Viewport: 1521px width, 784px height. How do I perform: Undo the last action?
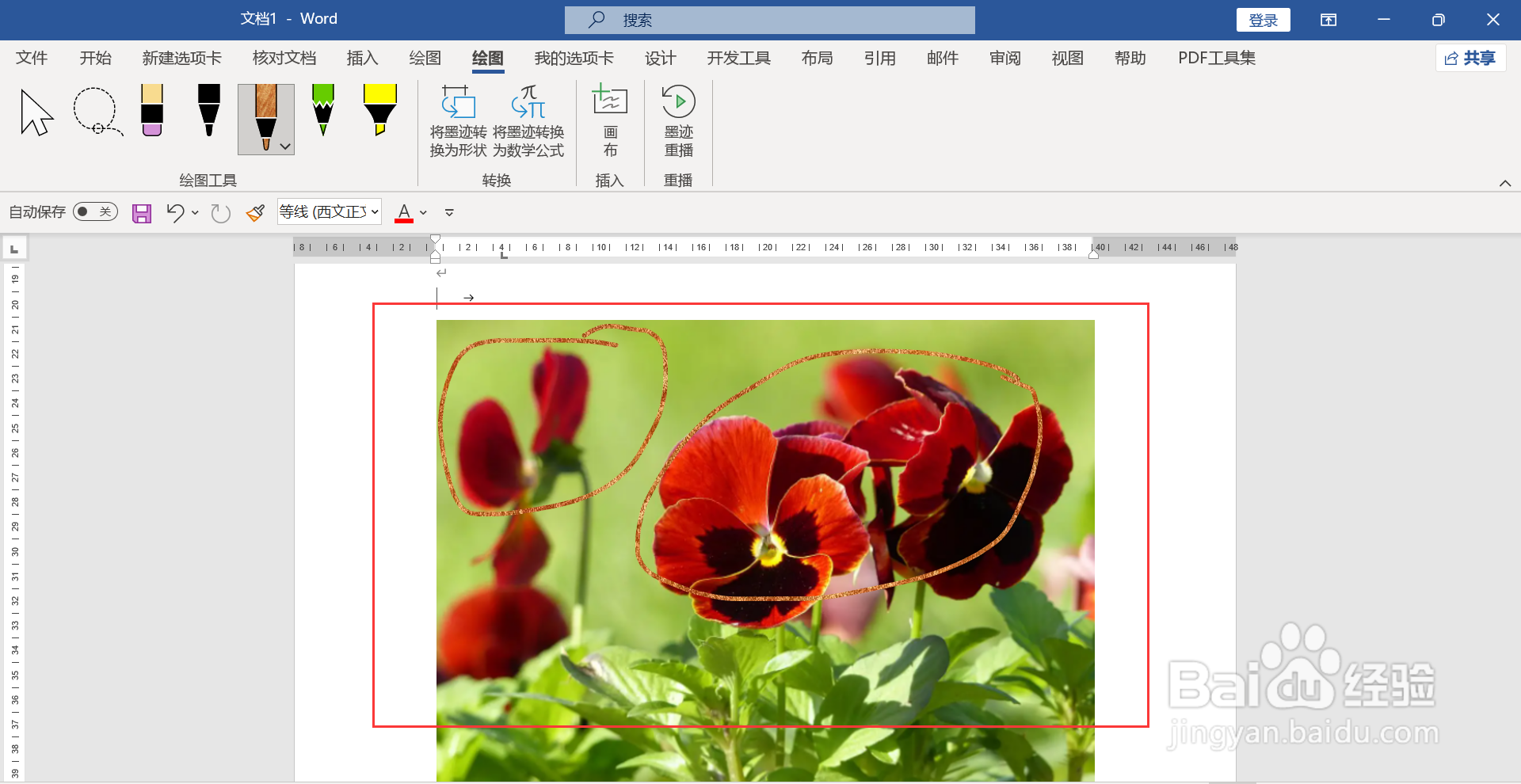click(175, 212)
